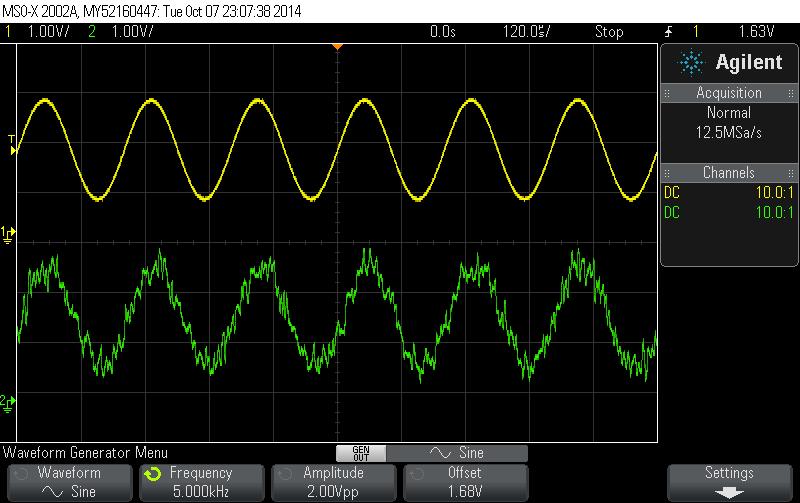
Task: Select the Frequency 5.000kHz softkey
Action: point(202,483)
